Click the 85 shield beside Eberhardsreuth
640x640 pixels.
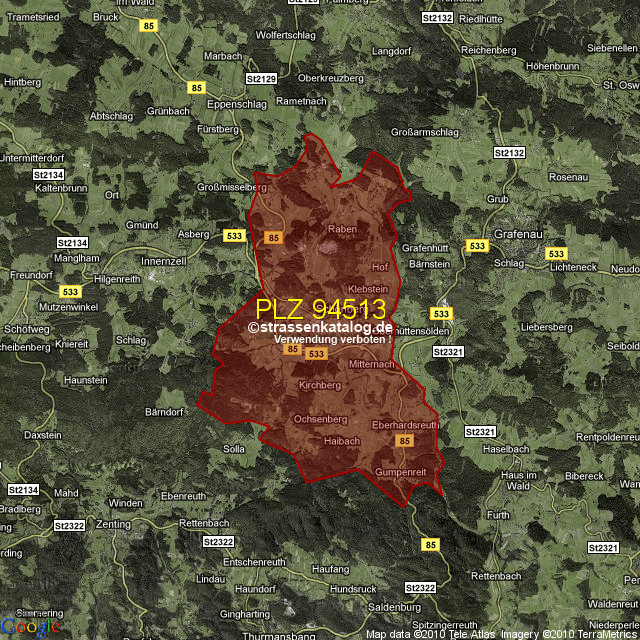(405, 440)
